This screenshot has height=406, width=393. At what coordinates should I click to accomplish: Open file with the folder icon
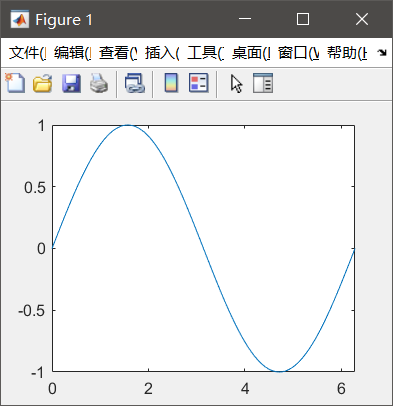[43, 83]
